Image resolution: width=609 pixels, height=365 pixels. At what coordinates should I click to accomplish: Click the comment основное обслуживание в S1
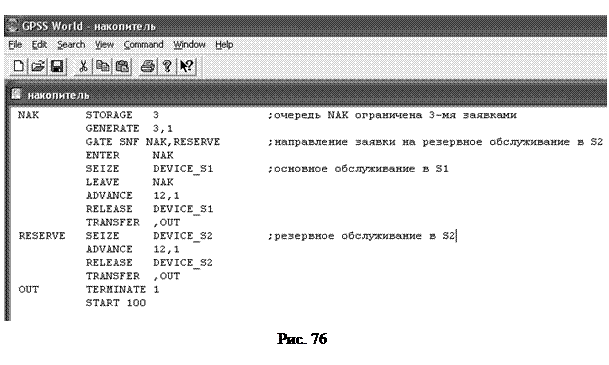(x=358, y=169)
